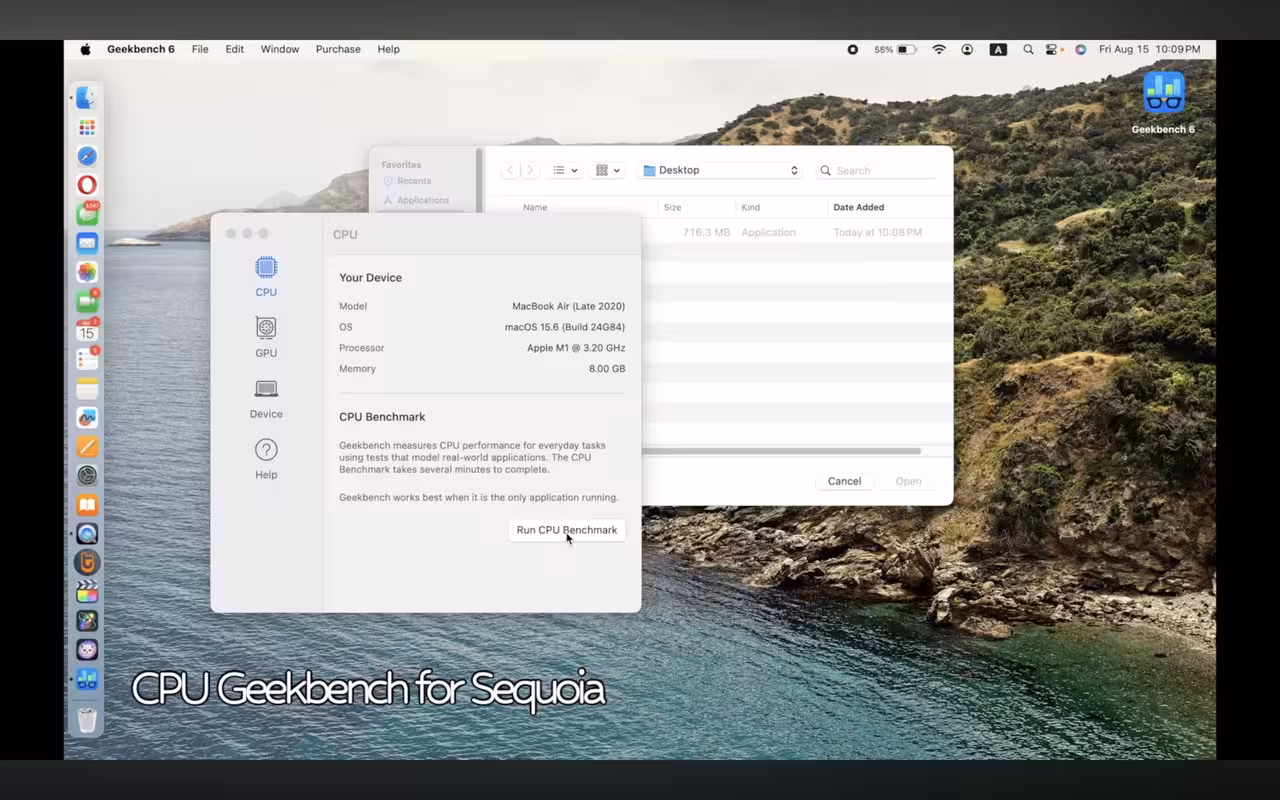Viewport: 1280px width, 800px height.
Task: Open Mail from the Dock
Action: (x=87, y=243)
